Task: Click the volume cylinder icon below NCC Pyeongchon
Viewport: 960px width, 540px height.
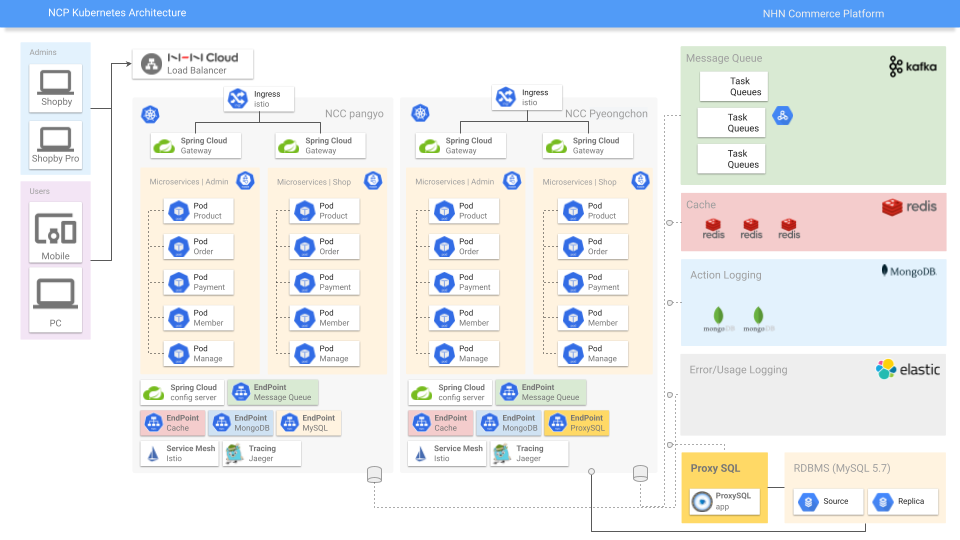Action: 640,473
